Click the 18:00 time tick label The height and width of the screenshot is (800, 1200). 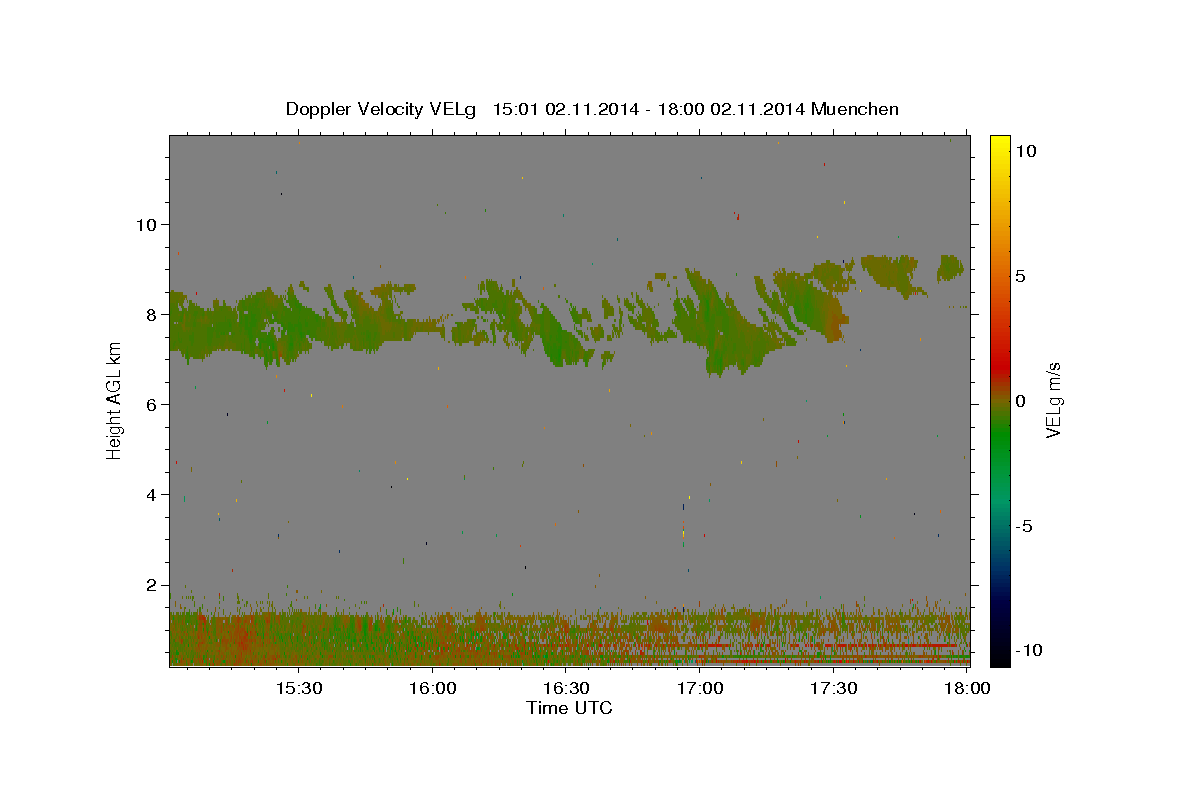967,688
